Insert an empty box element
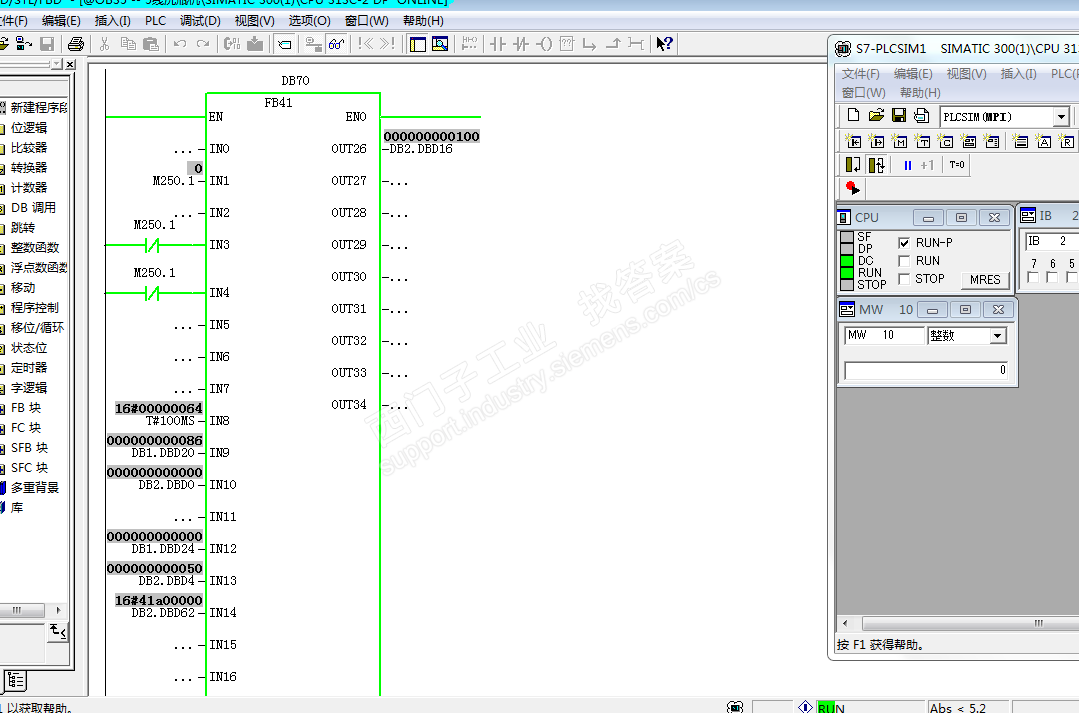This screenshot has height=713, width=1079. click(x=566, y=44)
